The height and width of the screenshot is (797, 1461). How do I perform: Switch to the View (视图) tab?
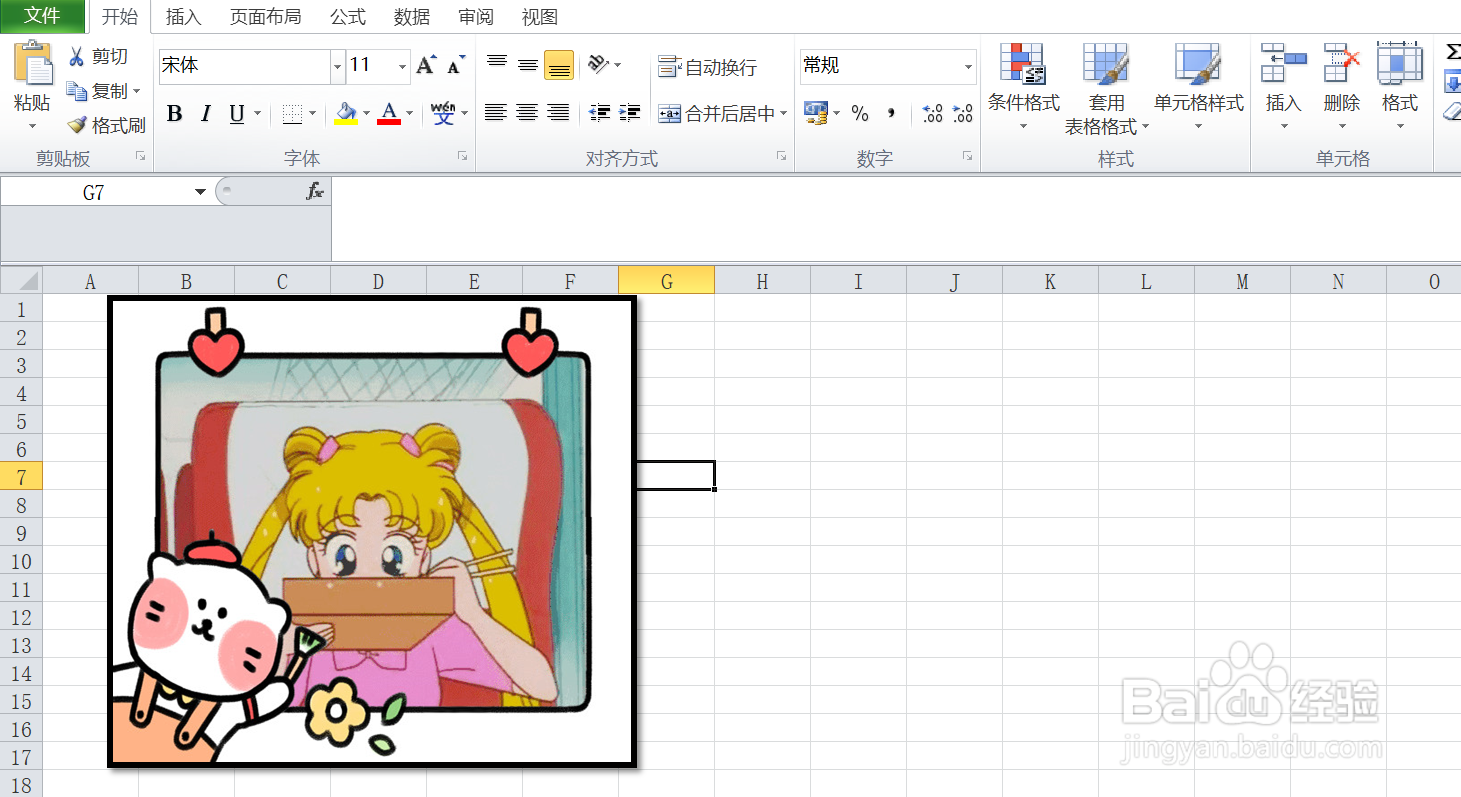[x=540, y=17]
